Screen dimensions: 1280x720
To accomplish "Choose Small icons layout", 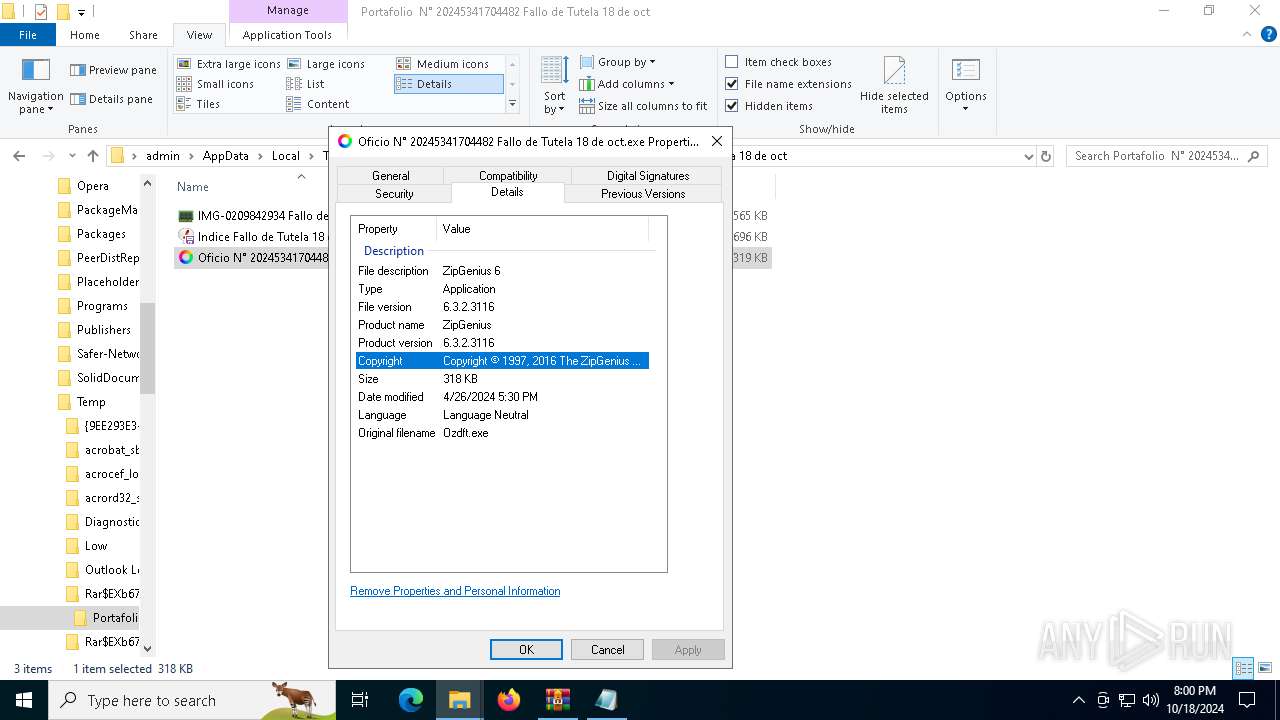I will tap(216, 84).
